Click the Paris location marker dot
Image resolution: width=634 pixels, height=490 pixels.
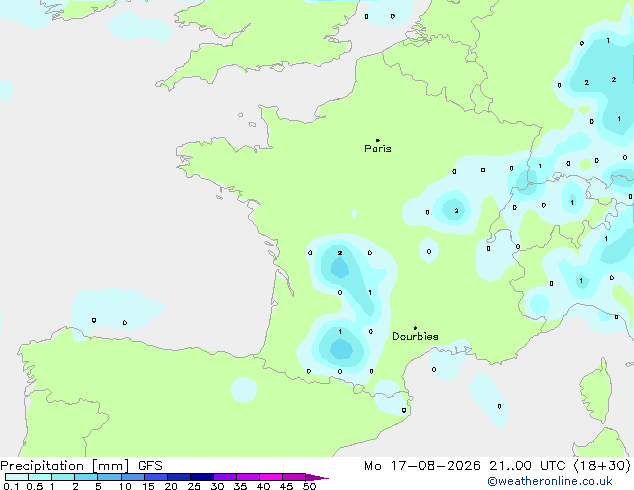(378, 140)
